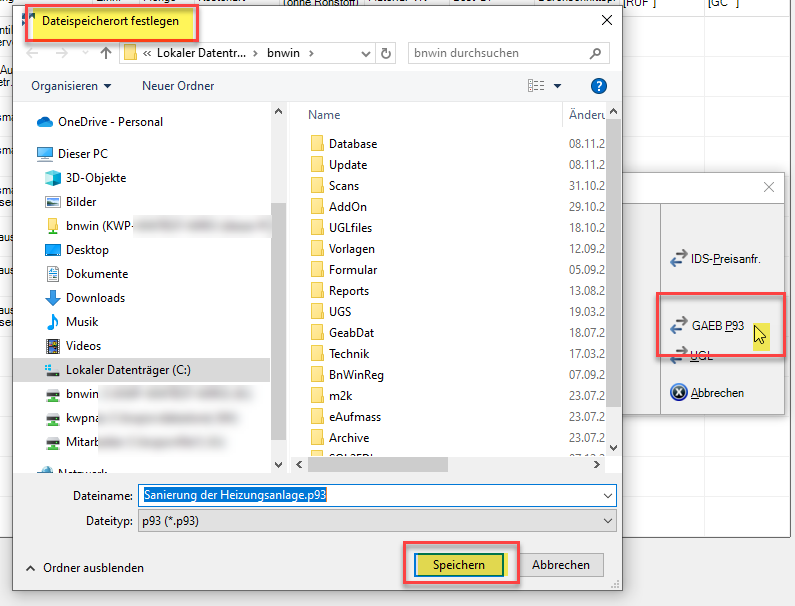The image size is (795, 606).
Task: Select Videos in the sidebar
Action: (x=83, y=345)
